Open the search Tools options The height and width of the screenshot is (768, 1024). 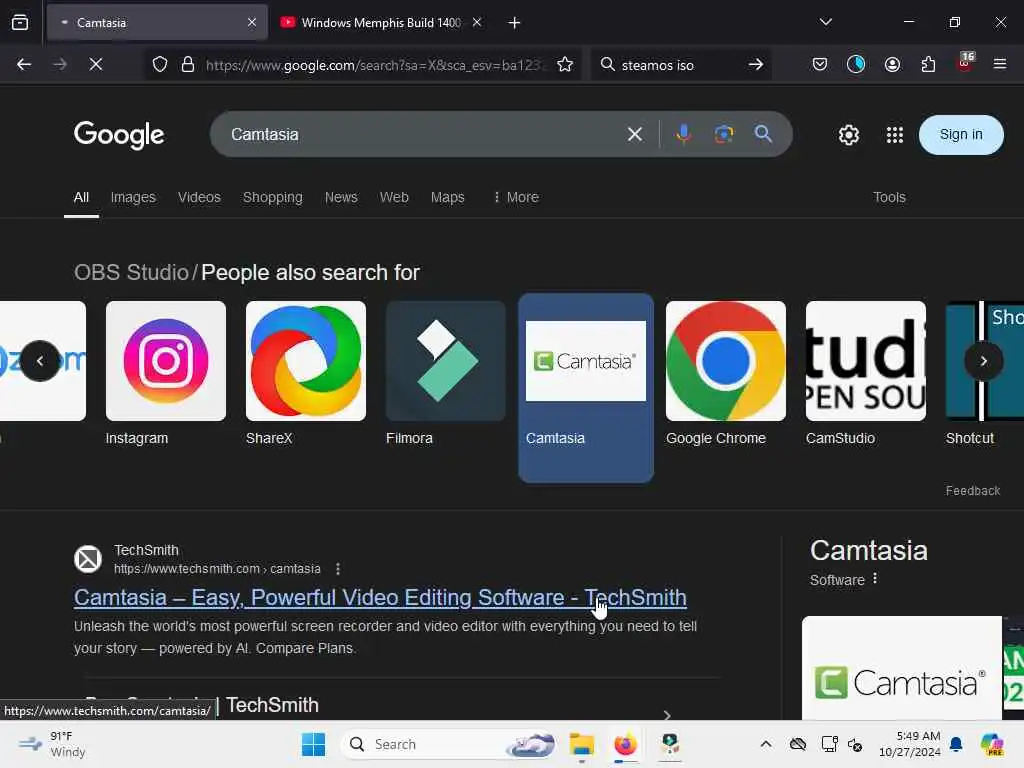point(889,197)
